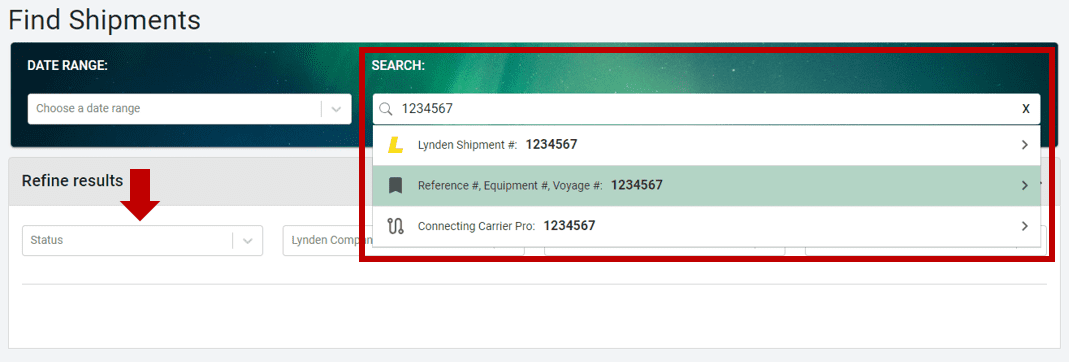The height and width of the screenshot is (362, 1069).
Task: Click the date range dropdown chevron
Action: pos(336,109)
